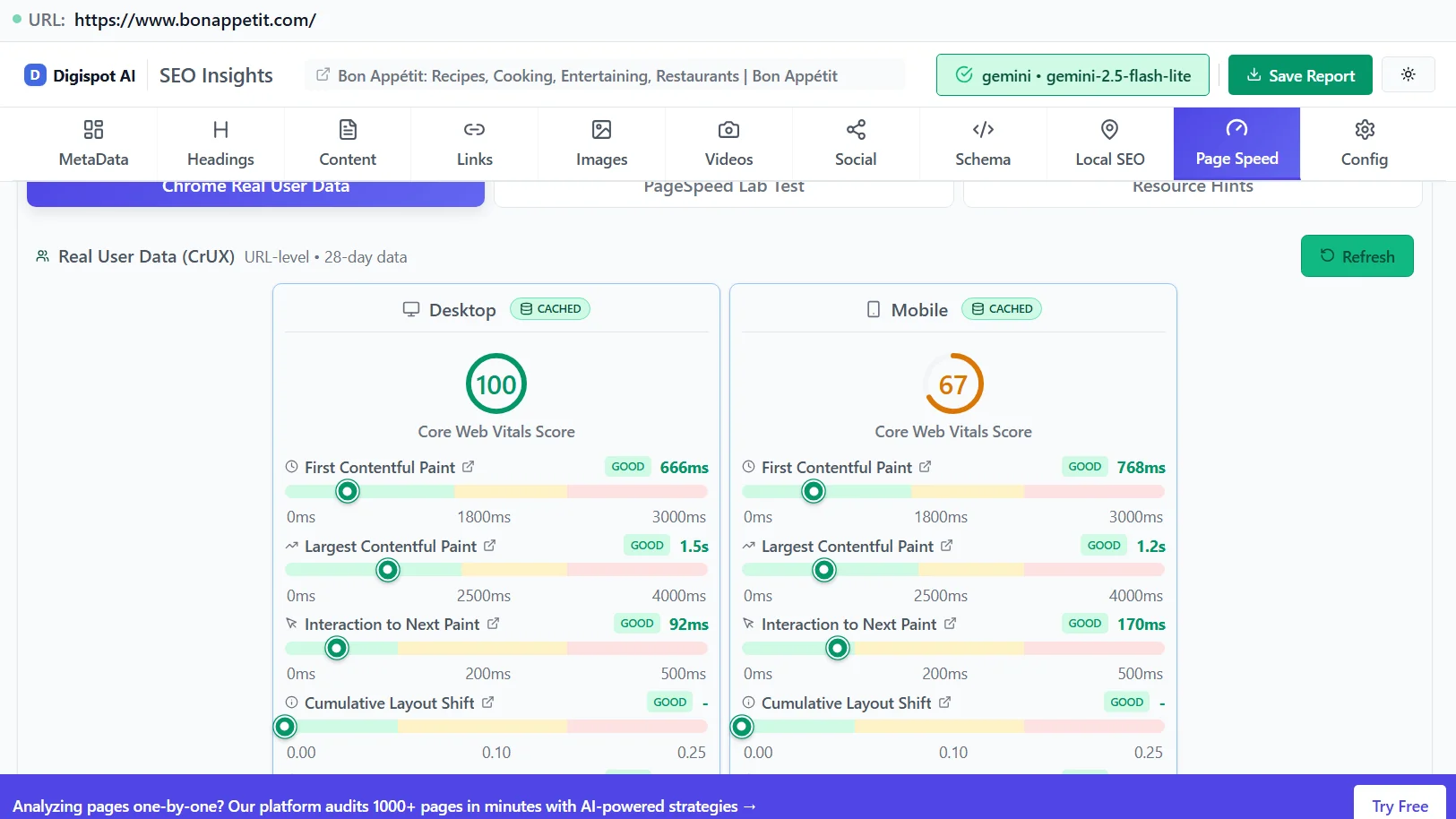
Task: Click the platform audits banner text
Action: pos(384,806)
